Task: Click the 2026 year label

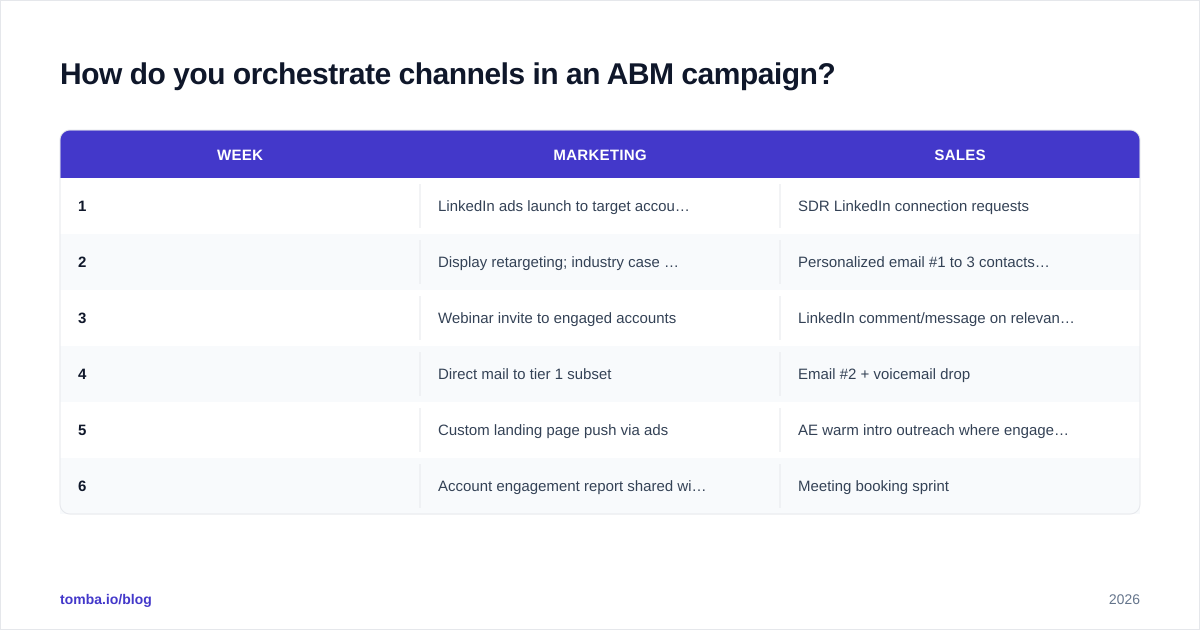Action: click(1124, 599)
